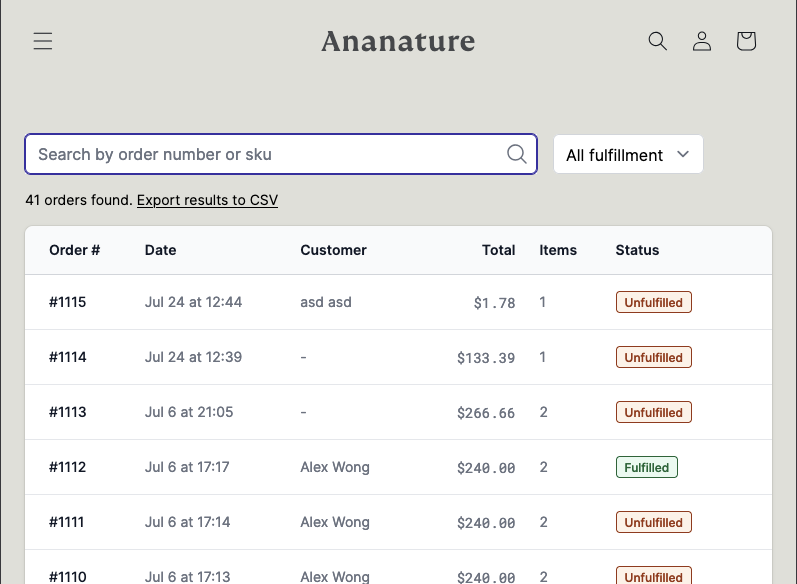Click the magnifier inside order search box

[516, 154]
